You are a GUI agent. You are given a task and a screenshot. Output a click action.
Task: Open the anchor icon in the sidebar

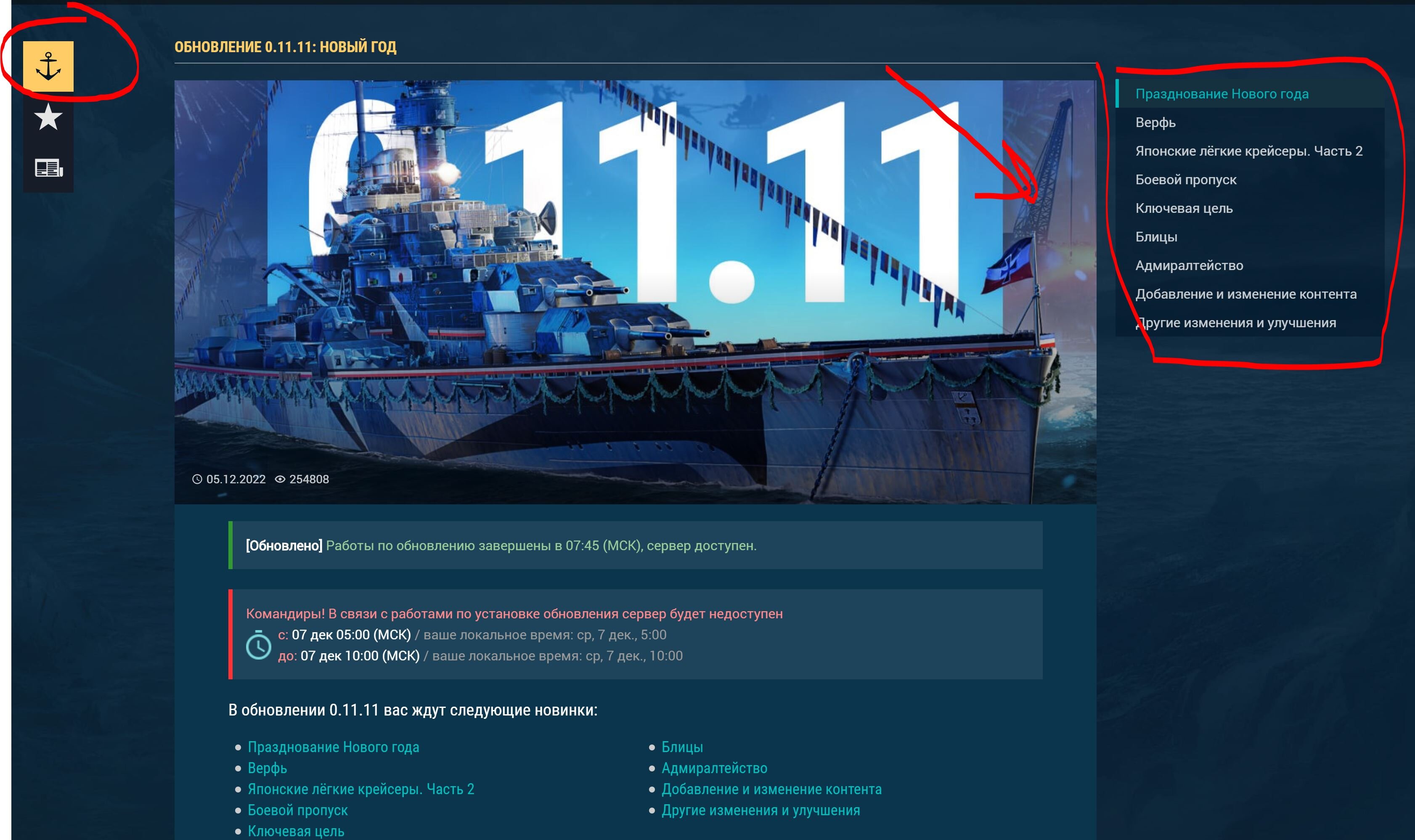(x=48, y=66)
